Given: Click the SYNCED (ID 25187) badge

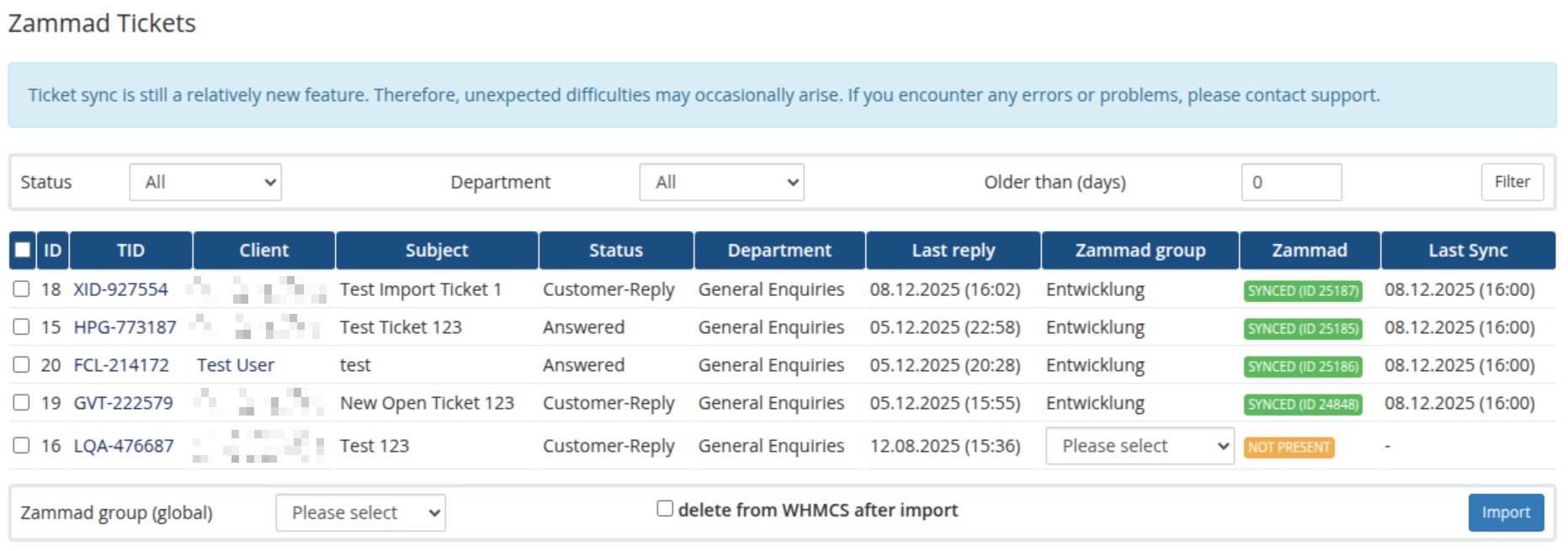Looking at the screenshot, I should click(x=1302, y=291).
